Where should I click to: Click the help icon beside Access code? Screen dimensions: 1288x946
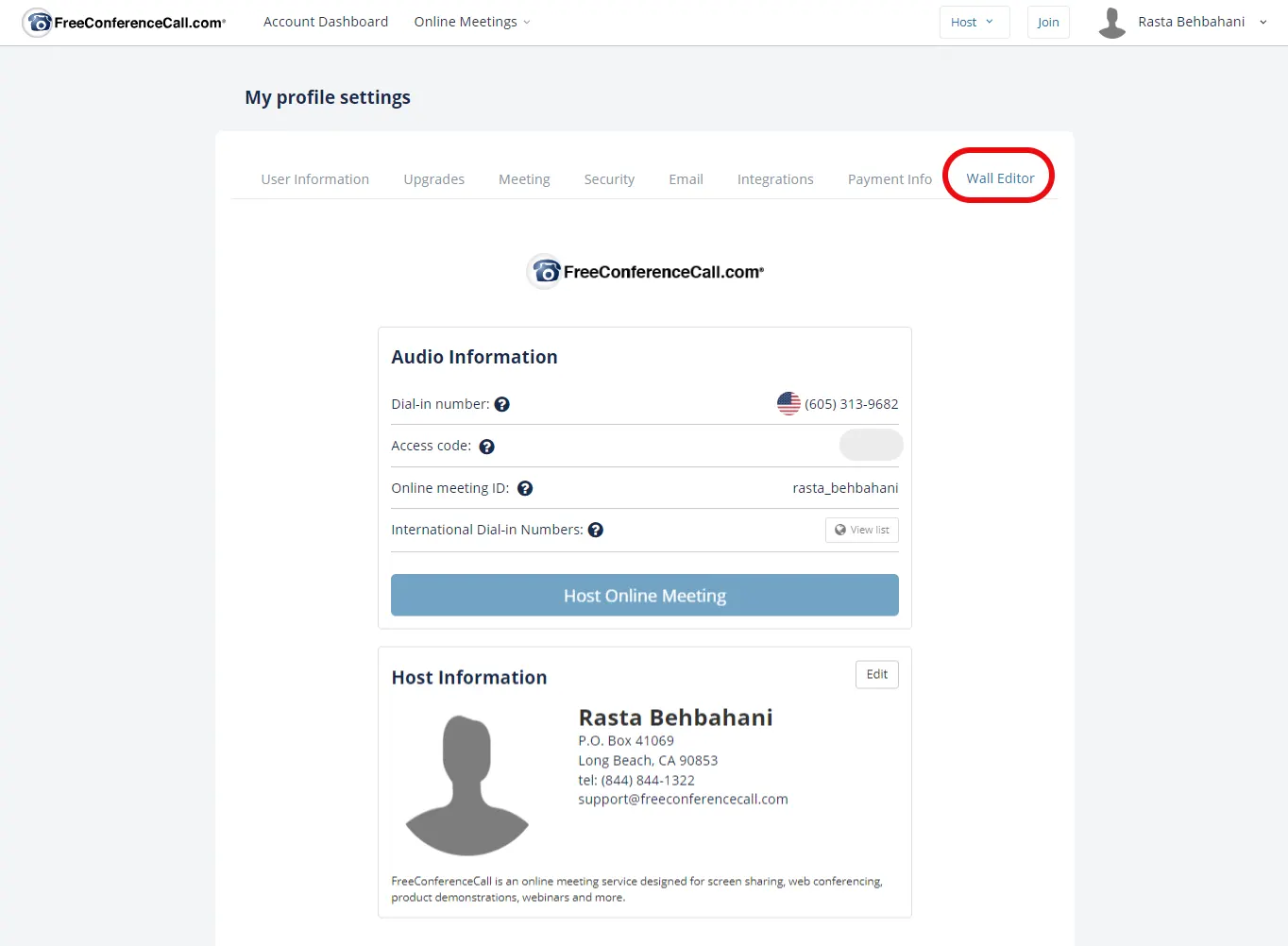[486, 447]
